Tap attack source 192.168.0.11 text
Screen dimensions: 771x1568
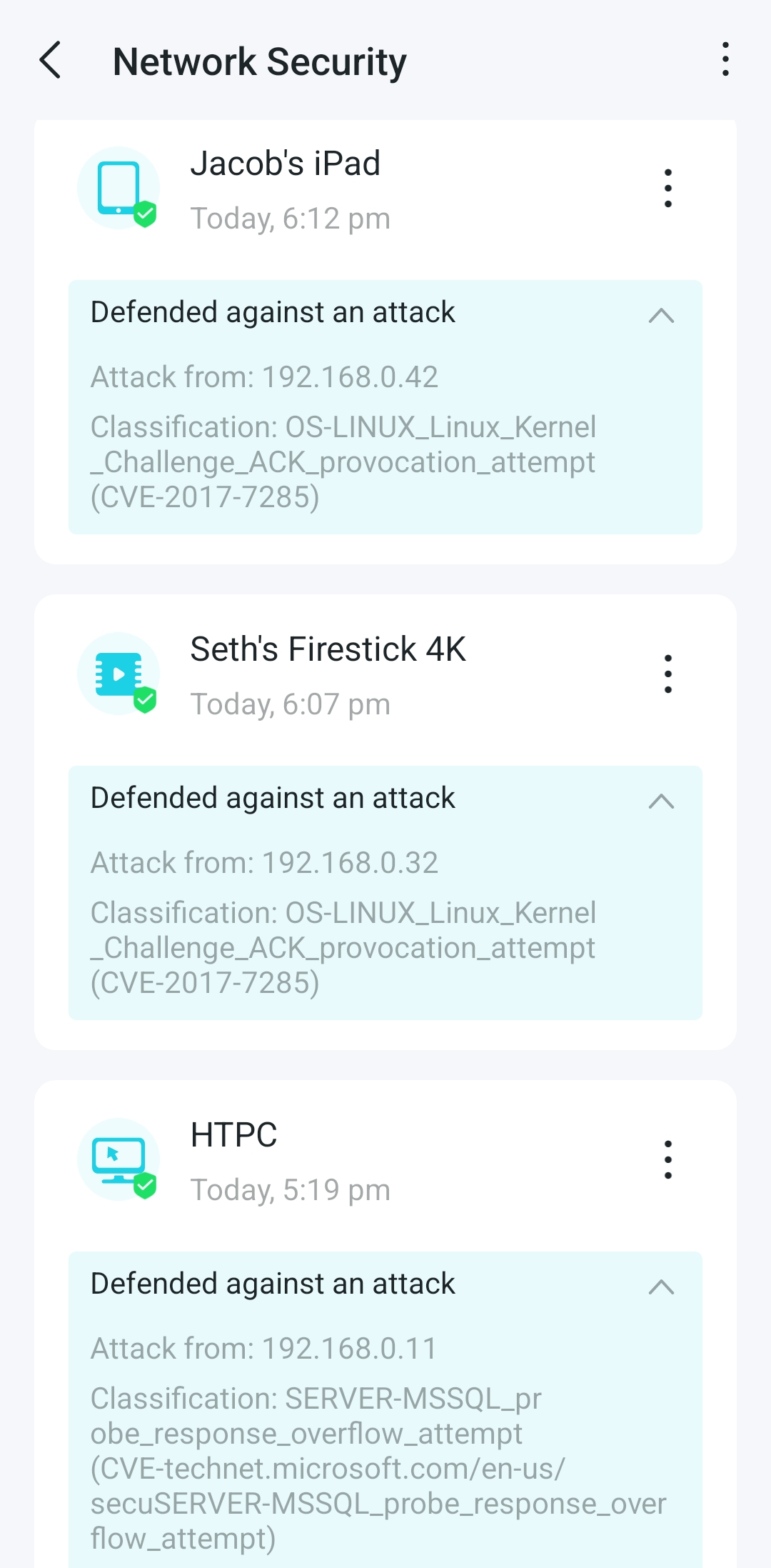pos(263,1349)
